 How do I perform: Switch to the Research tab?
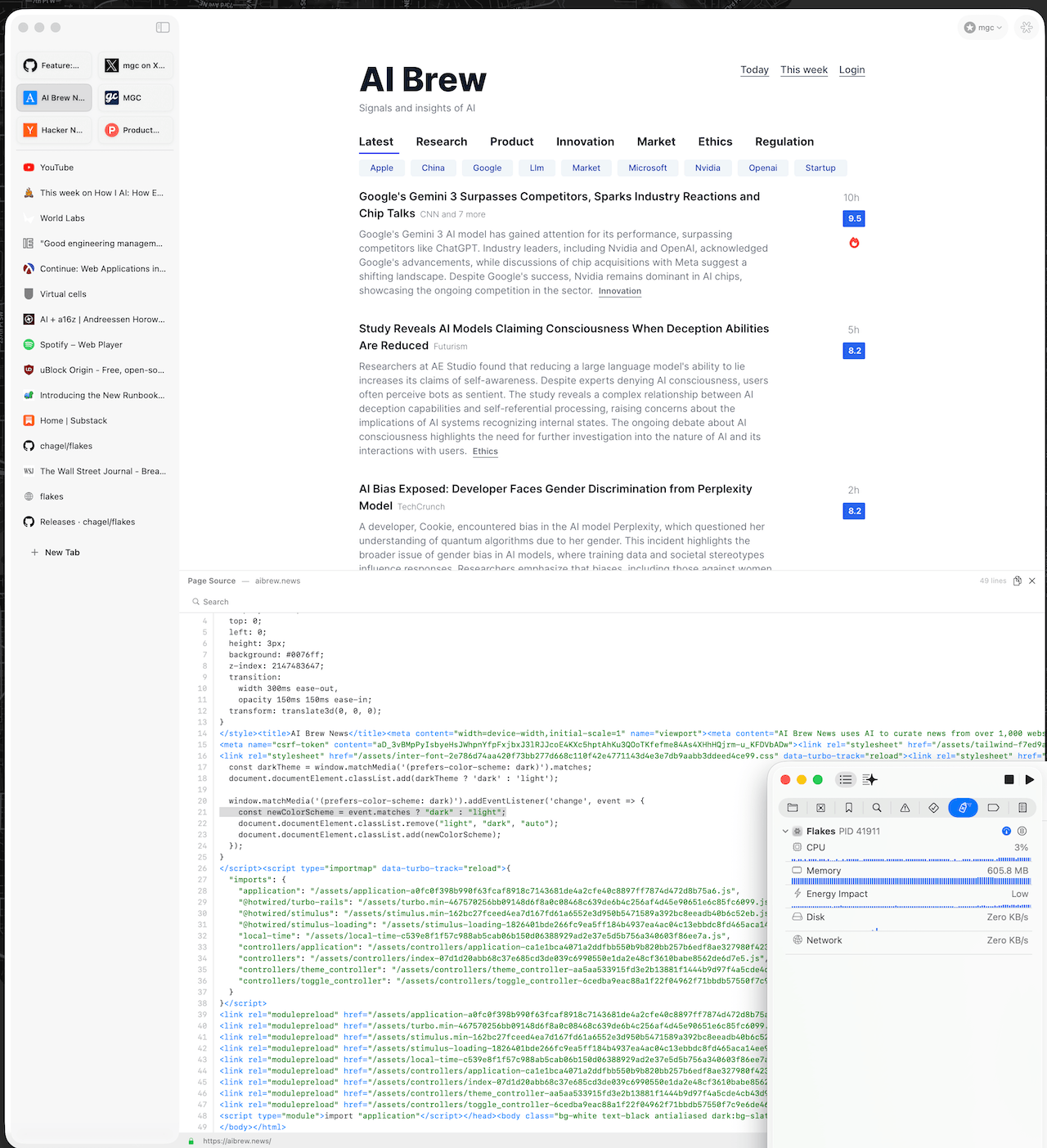pyautogui.click(x=441, y=141)
